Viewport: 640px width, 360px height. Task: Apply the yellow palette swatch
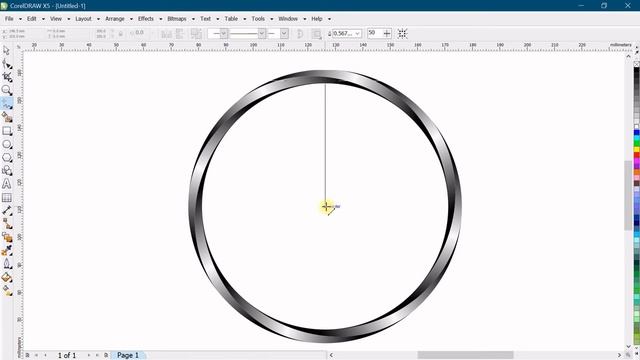[x=636, y=150]
